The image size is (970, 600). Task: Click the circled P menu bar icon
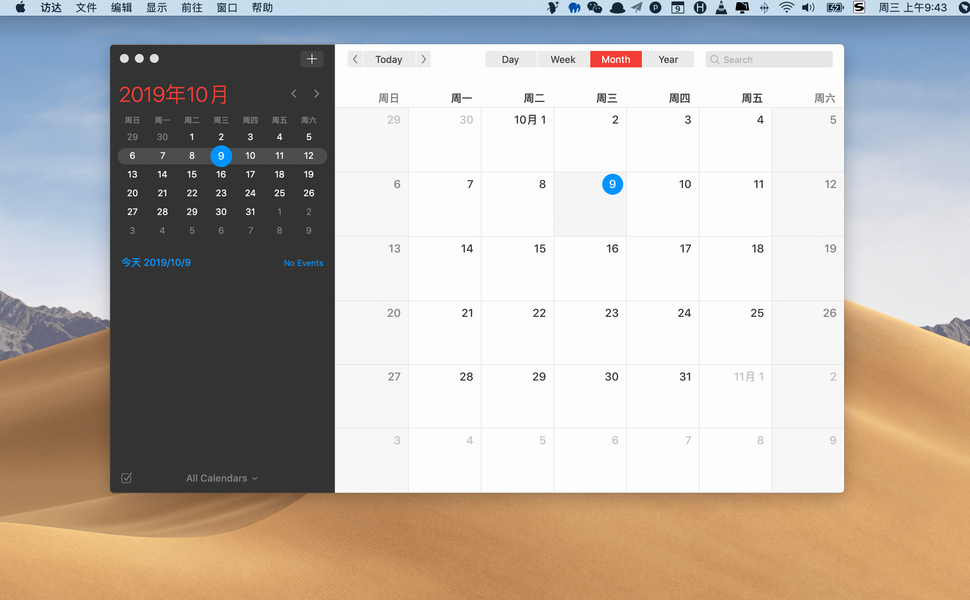pos(655,7)
